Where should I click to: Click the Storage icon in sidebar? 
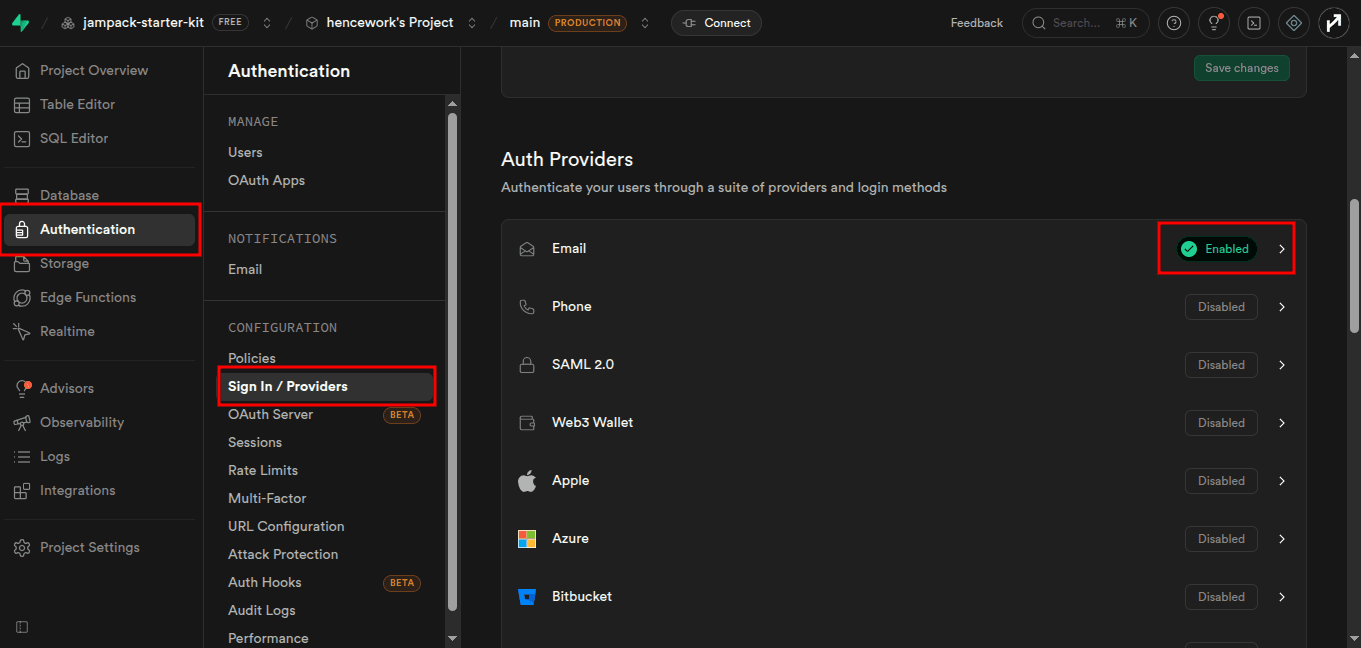coord(22,264)
